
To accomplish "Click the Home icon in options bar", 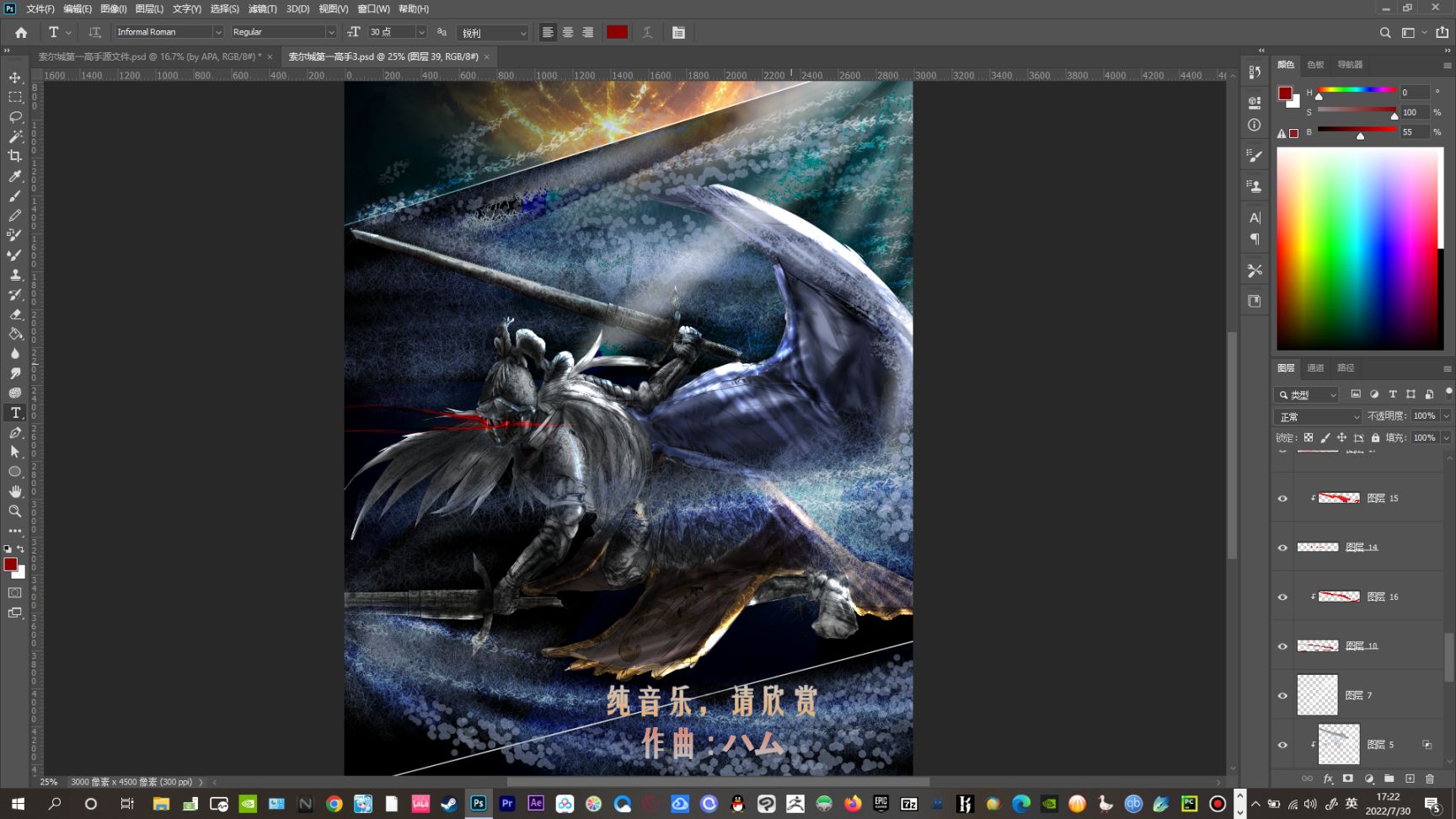I will 21,32.
